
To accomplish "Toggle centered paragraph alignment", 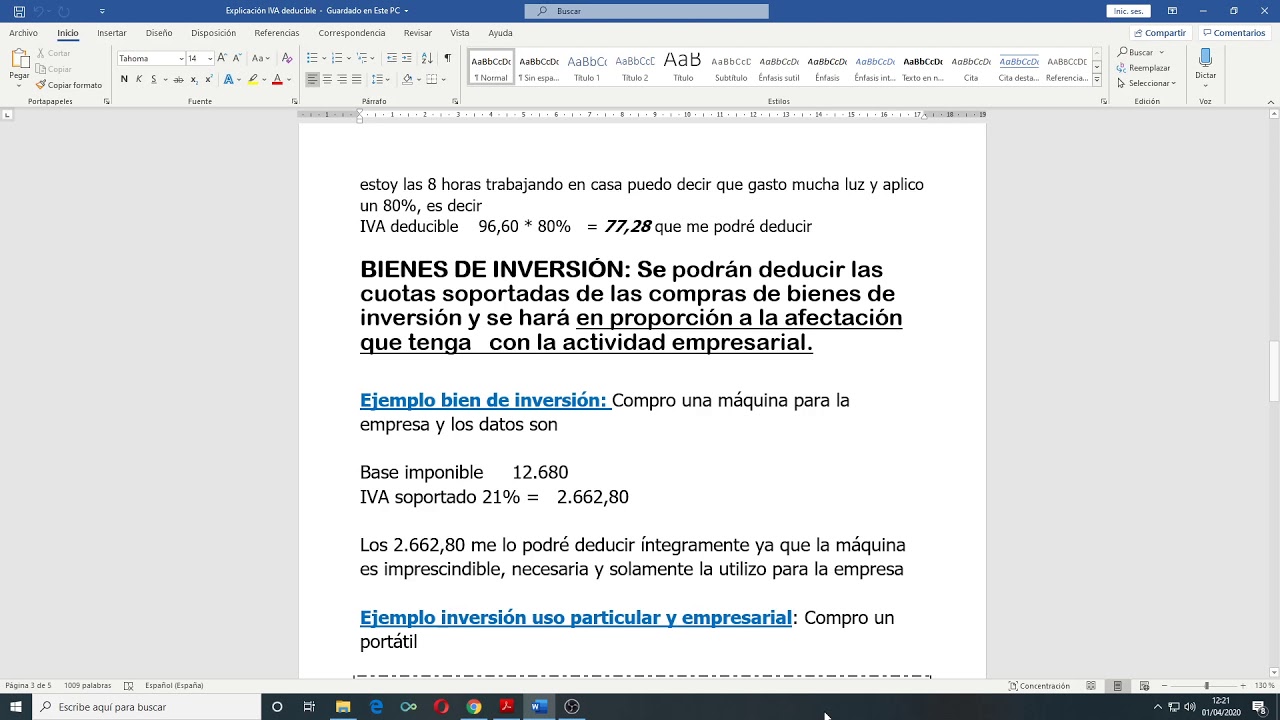I will pyautogui.click(x=327, y=79).
